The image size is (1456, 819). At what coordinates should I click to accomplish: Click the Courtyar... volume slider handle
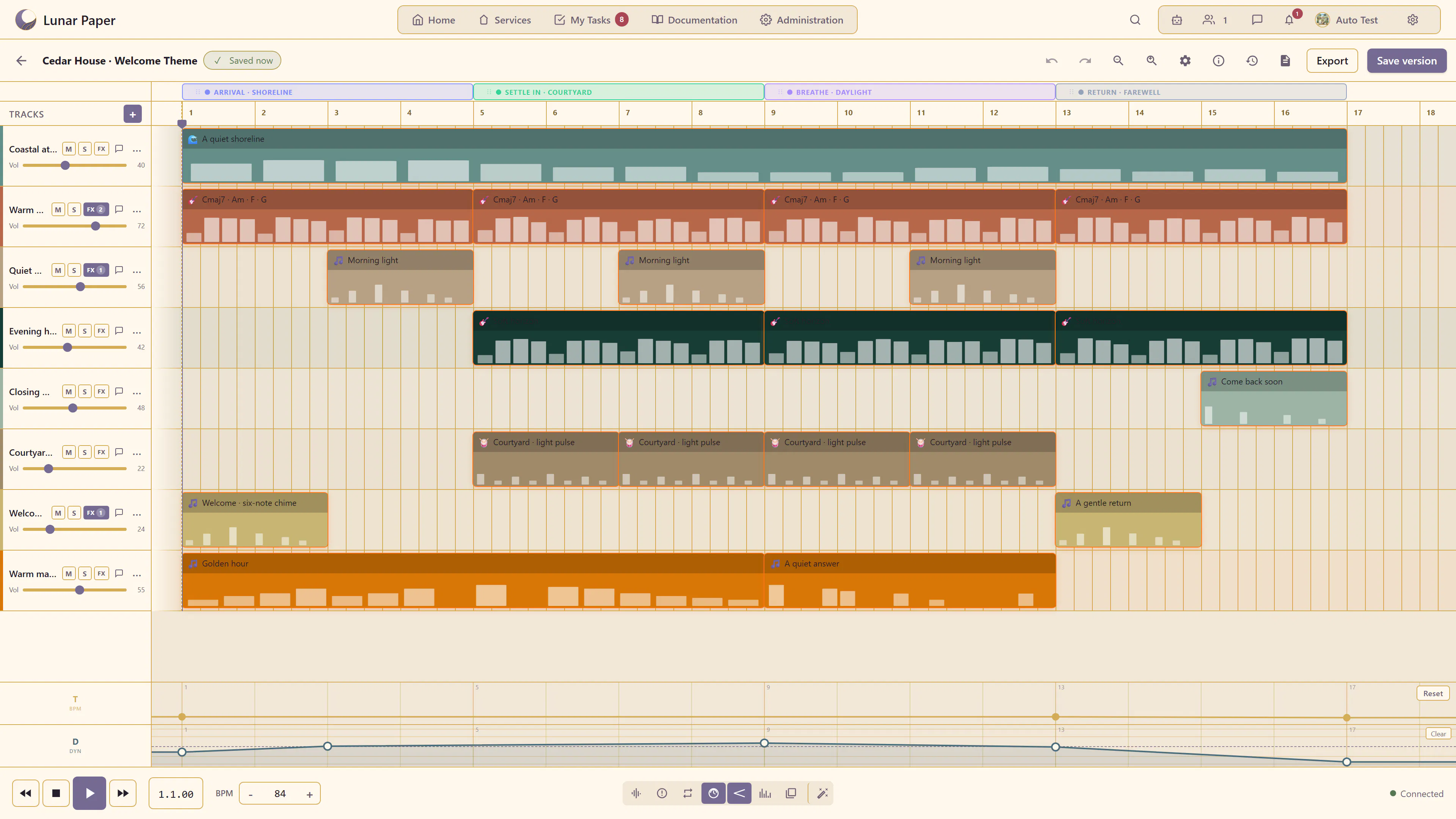tap(49, 469)
